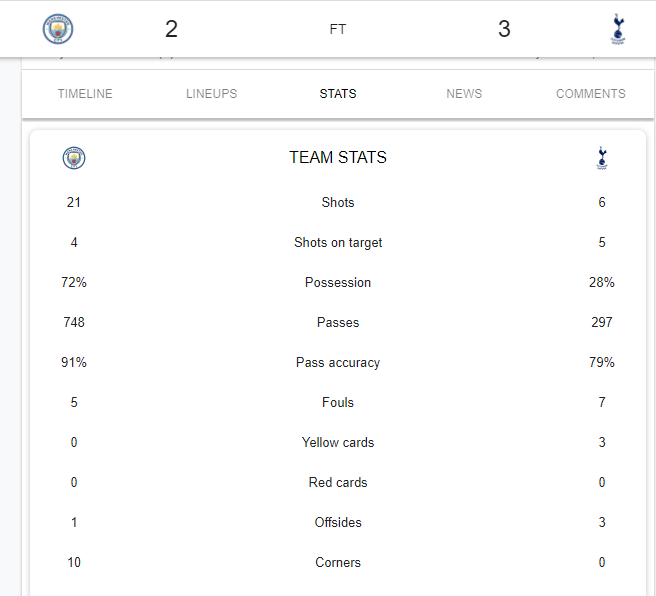Viewport: 656px width, 596px height.
Task: Go to the Comments tab
Action: 590,94
